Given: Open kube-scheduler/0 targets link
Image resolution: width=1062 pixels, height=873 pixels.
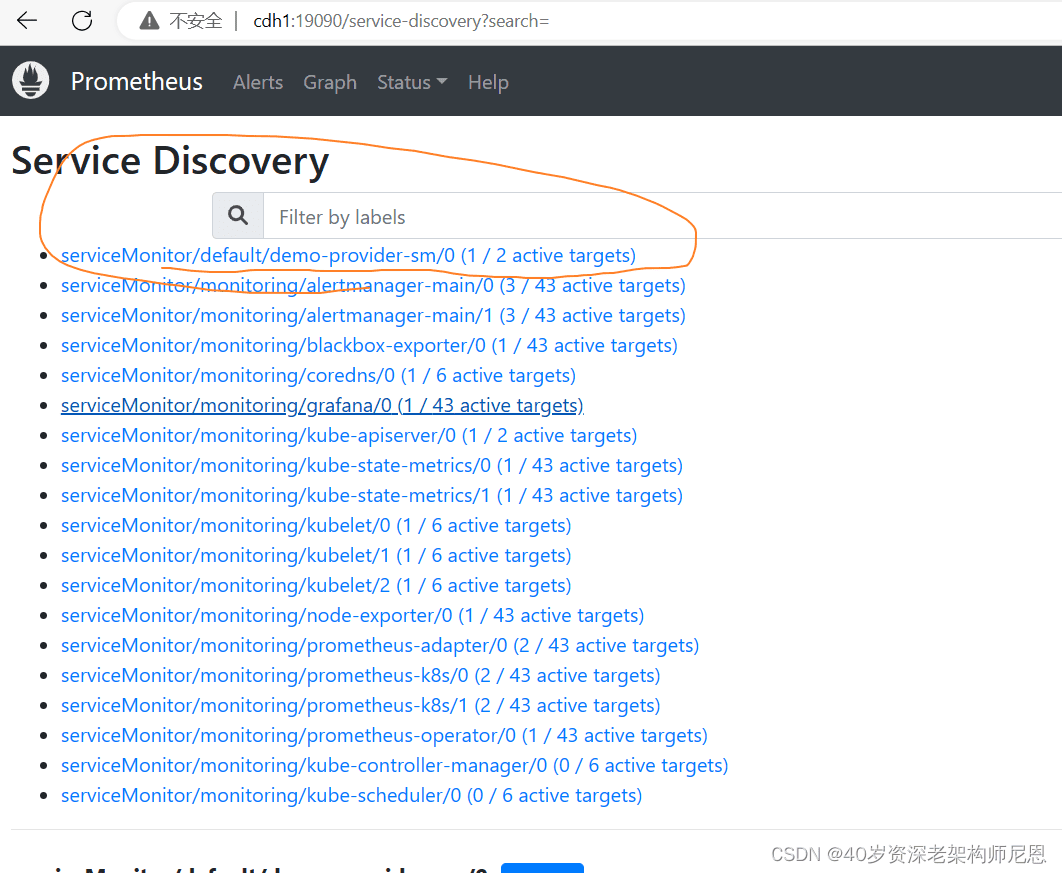Looking at the screenshot, I should coord(352,795).
